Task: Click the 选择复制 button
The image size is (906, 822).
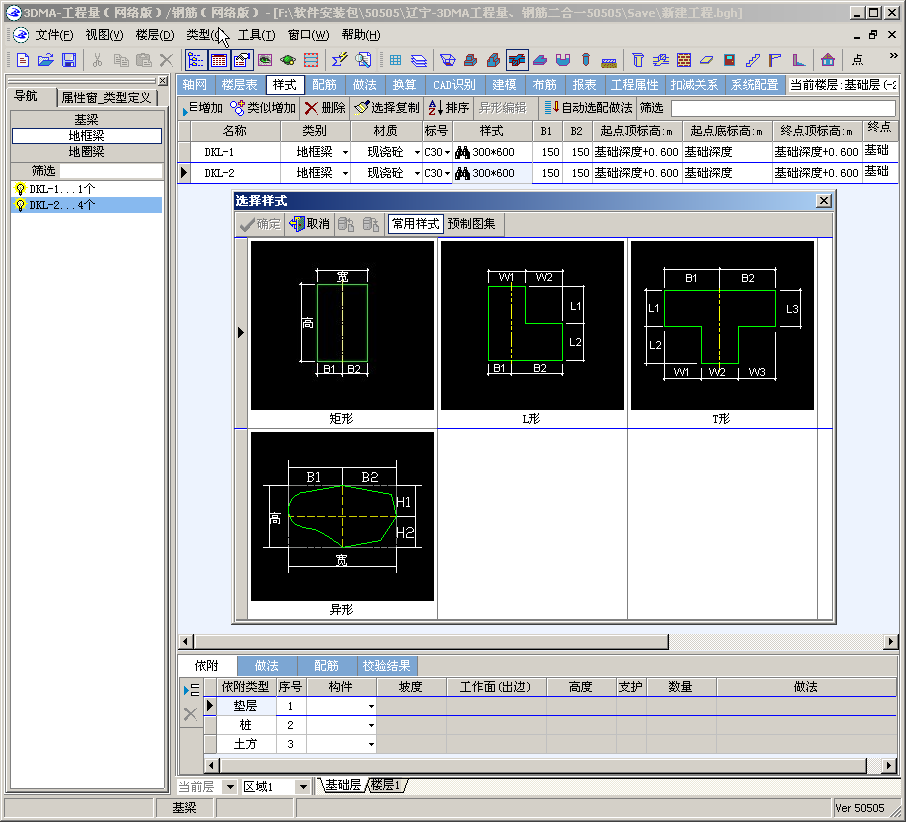Action: click(387, 108)
